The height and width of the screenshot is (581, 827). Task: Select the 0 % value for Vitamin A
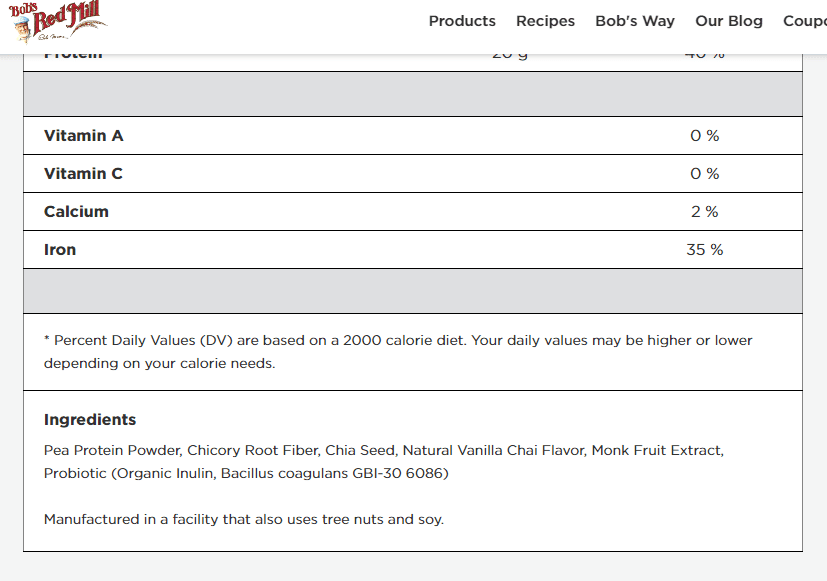coord(704,136)
